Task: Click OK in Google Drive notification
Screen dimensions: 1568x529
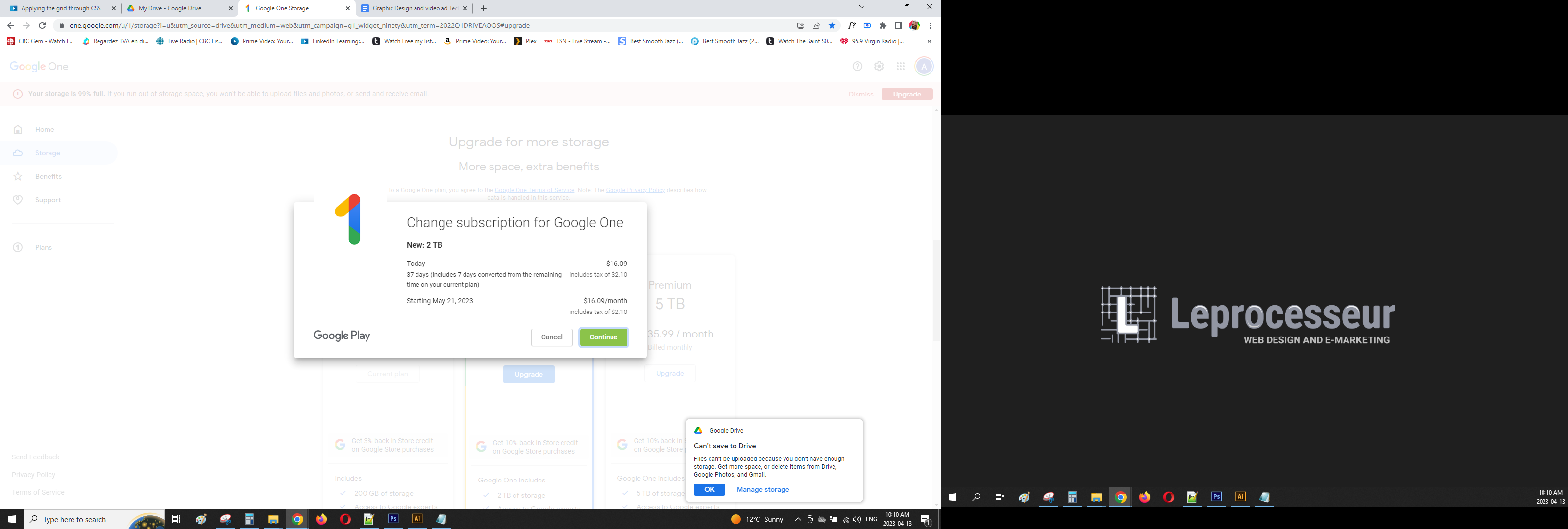Action: 709,489
